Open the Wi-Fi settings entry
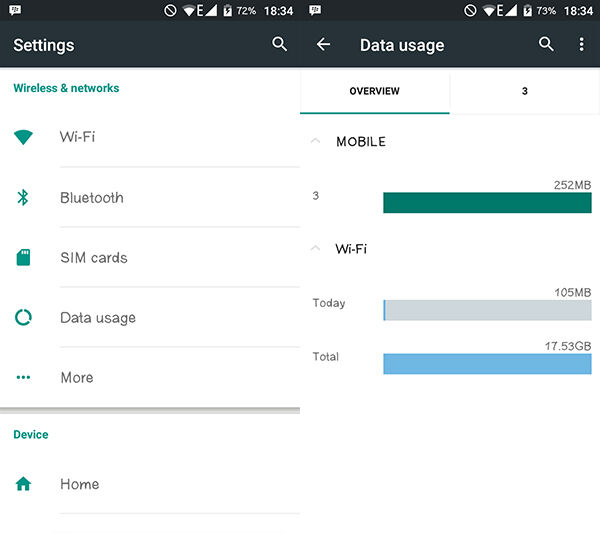The image size is (600, 533). click(150, 137)
